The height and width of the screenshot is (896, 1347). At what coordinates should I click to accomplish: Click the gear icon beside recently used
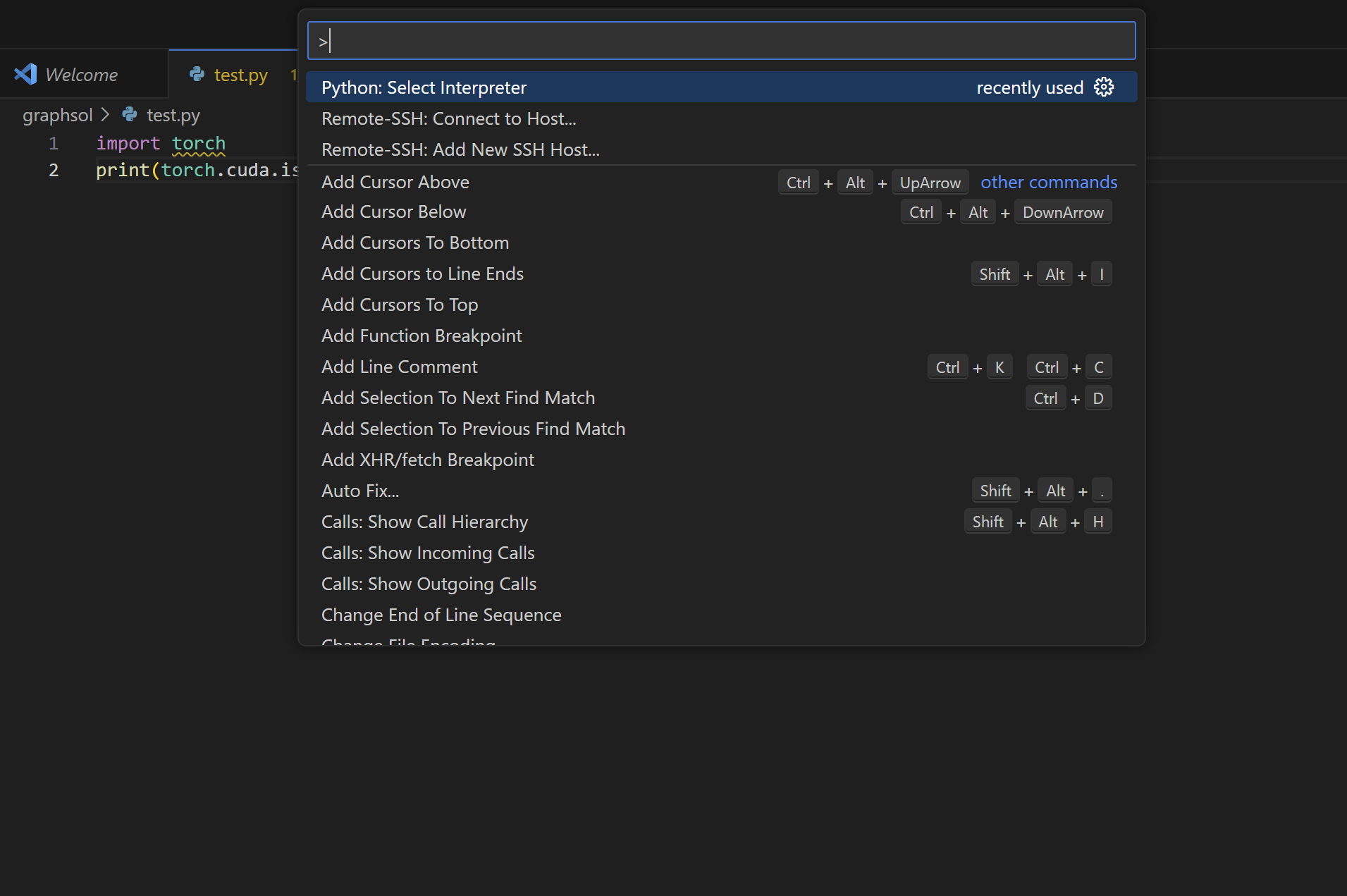coord(1104,87)
